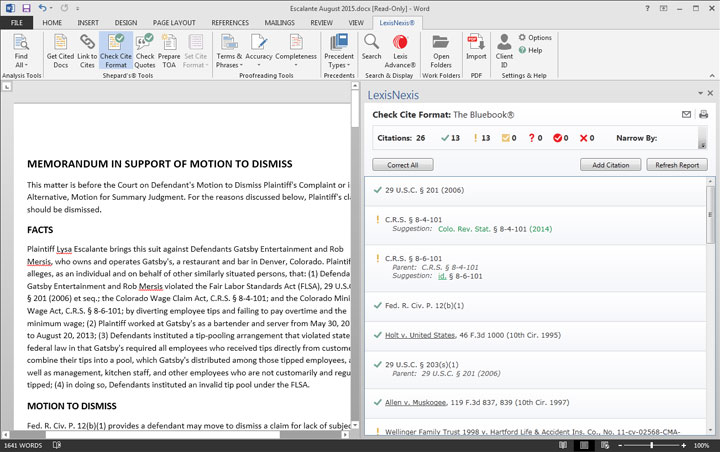Filter by red circle check citations
The height and width of the screenshot is (452, 720).
[561, 138]
